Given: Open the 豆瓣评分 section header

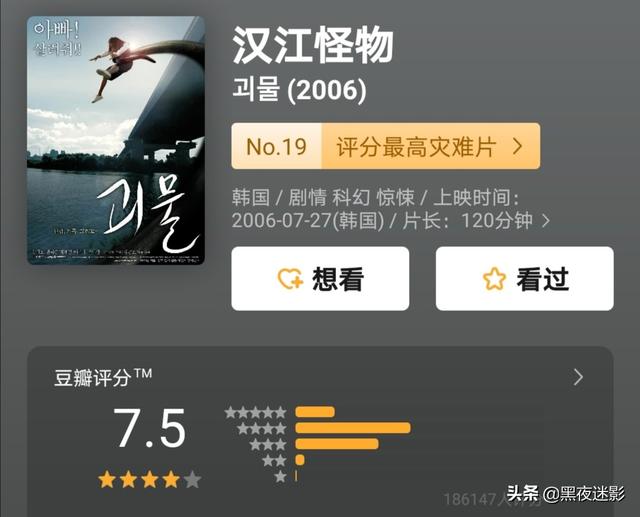Looking at the screenshot, I should 103,377.
